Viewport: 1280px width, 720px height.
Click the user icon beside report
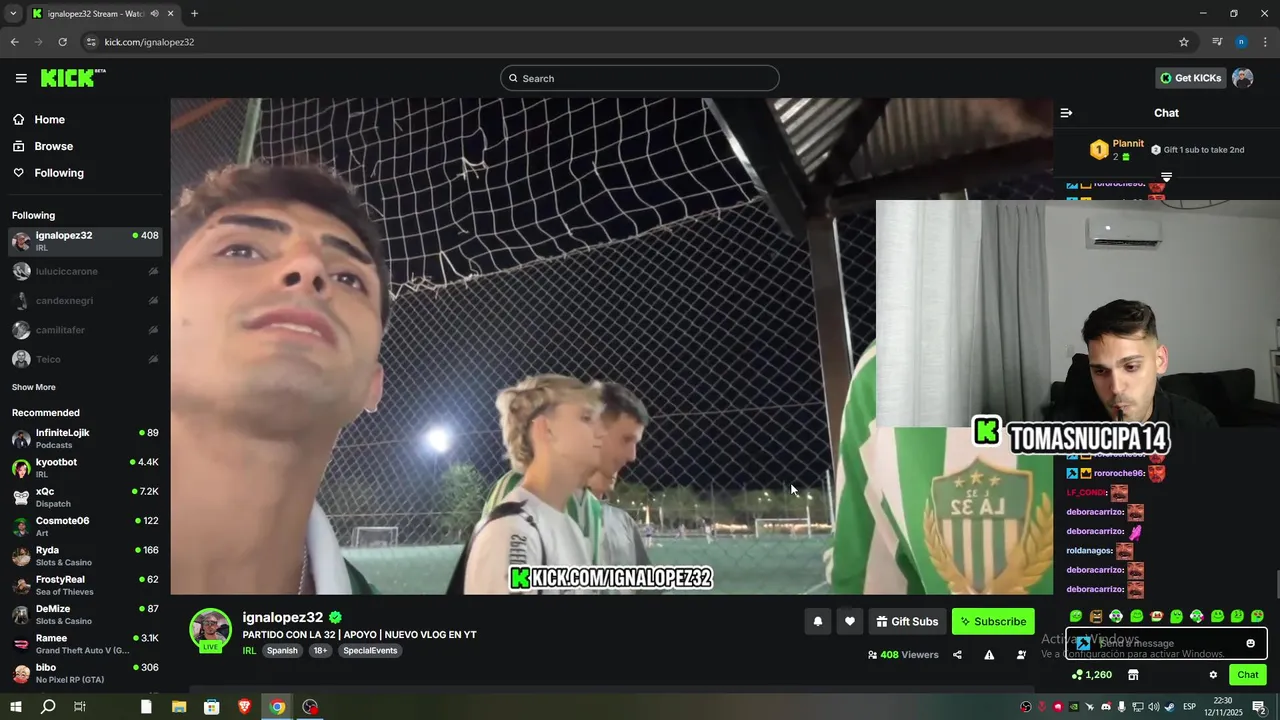click(x=1021, y=655)
